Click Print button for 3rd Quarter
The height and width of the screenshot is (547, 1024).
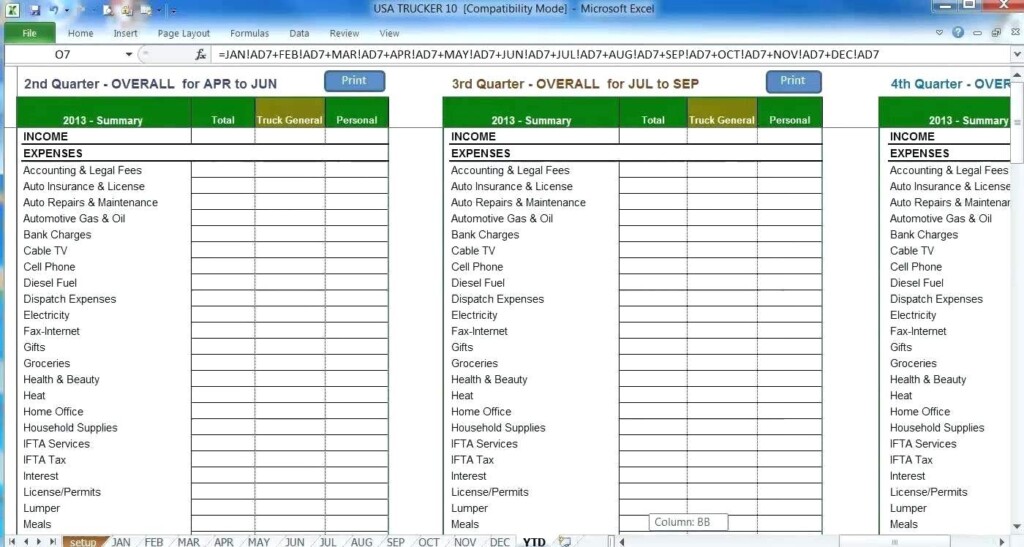coord(793,81)
